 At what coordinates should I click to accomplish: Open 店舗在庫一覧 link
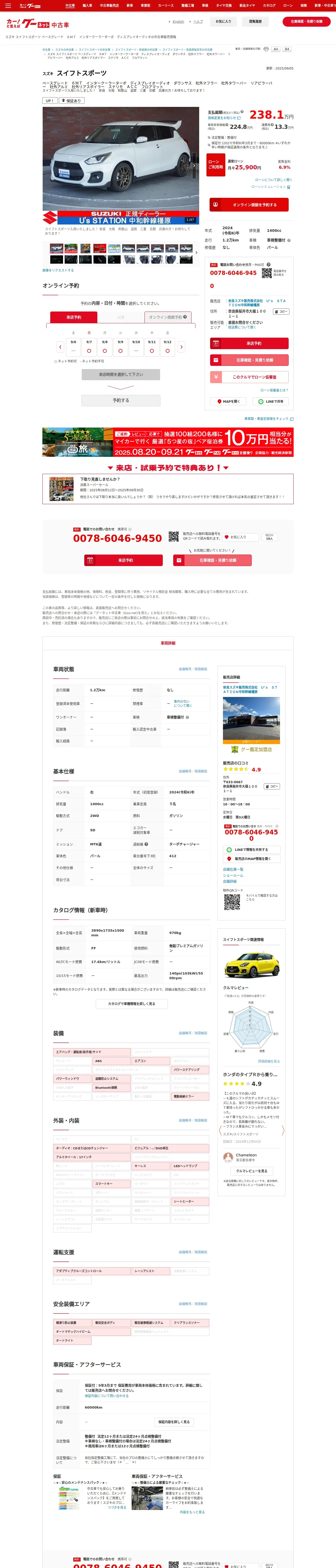tap(233, 869)
